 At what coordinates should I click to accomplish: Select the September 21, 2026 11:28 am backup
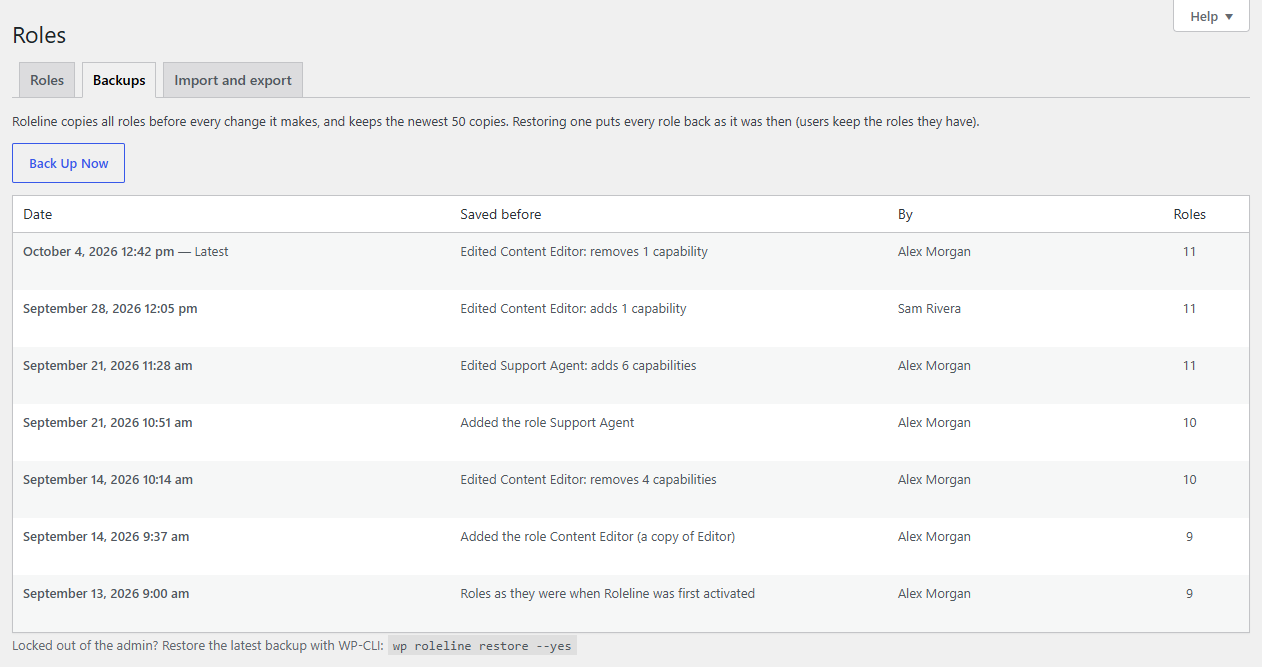(x=631, y=375)
